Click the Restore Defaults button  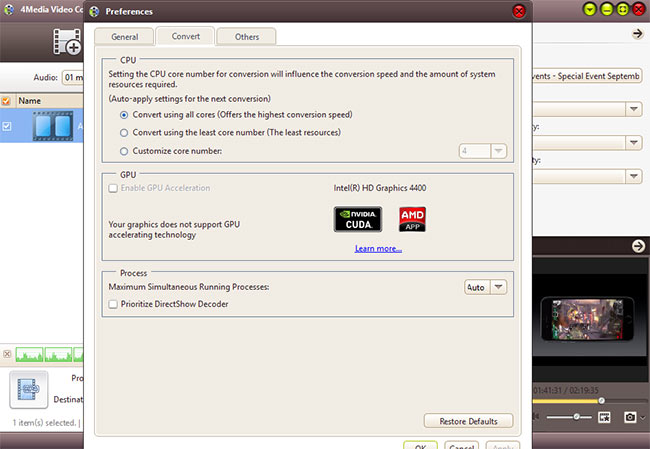468,421
